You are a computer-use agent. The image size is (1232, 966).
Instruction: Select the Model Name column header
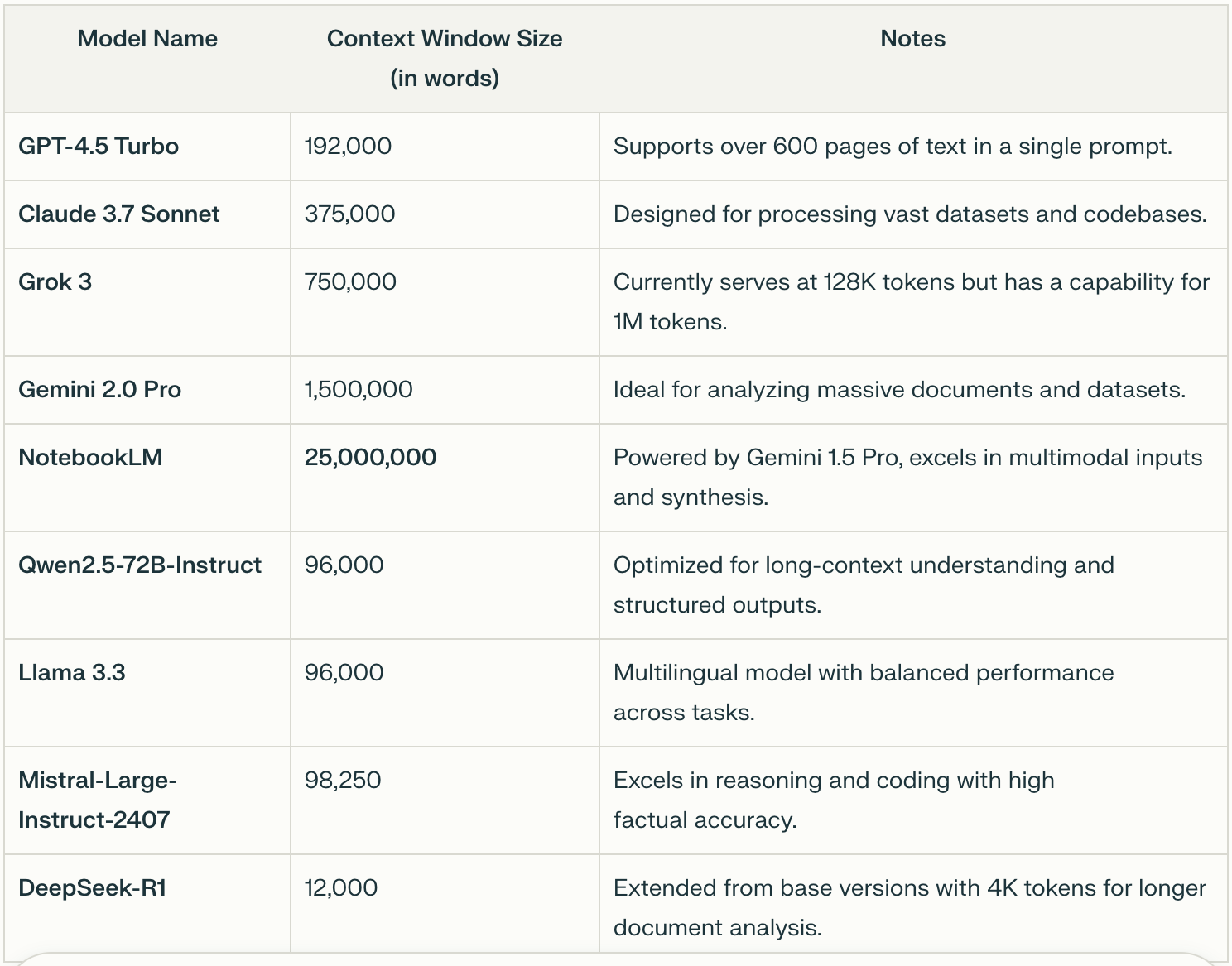pos(146,38)
